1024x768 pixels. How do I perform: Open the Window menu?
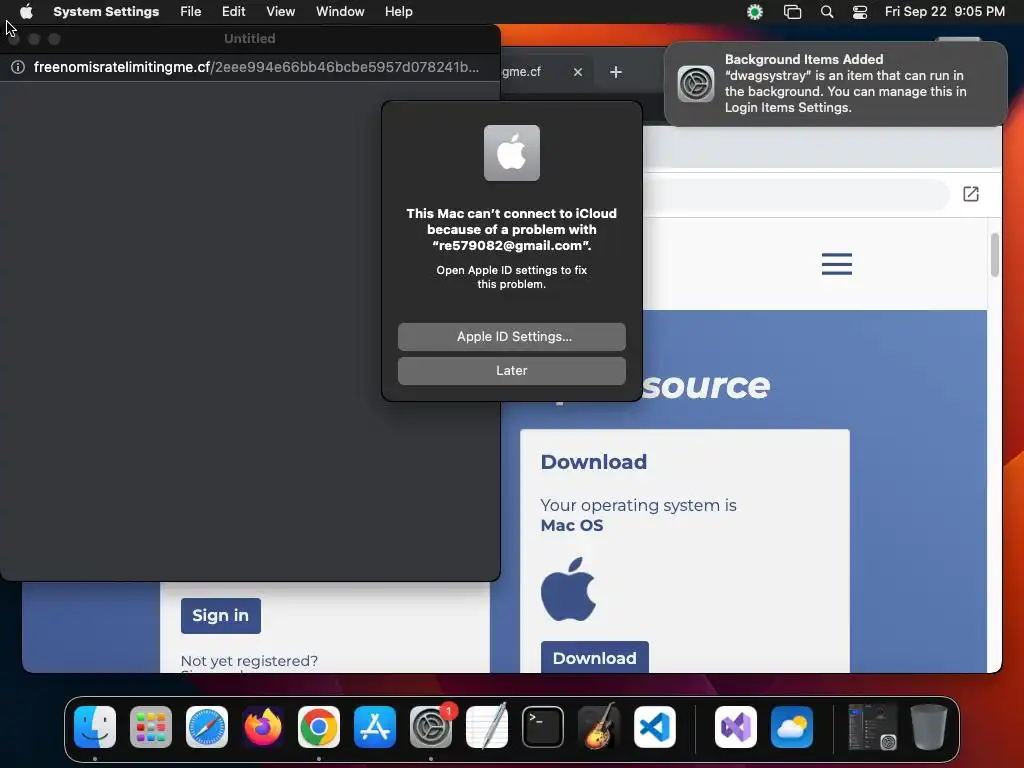point(340,12)
